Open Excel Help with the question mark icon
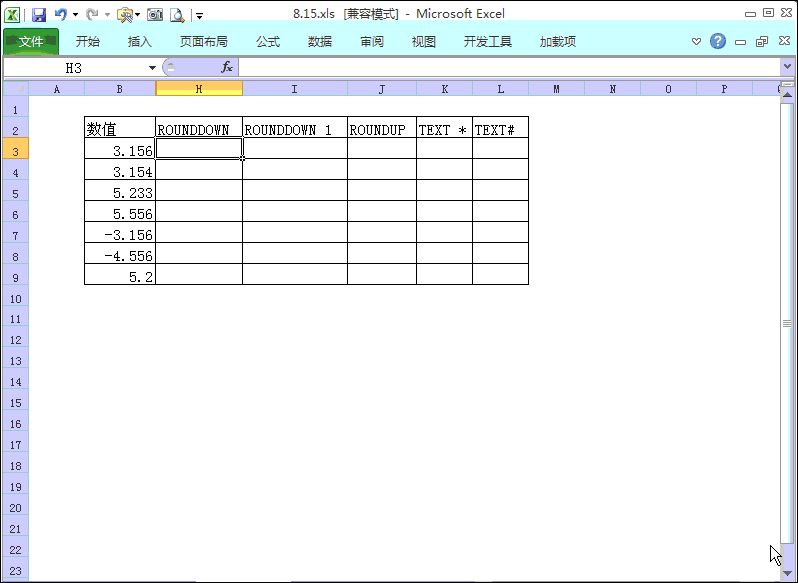This screenshot has width=798, height=583. (718, 41)
